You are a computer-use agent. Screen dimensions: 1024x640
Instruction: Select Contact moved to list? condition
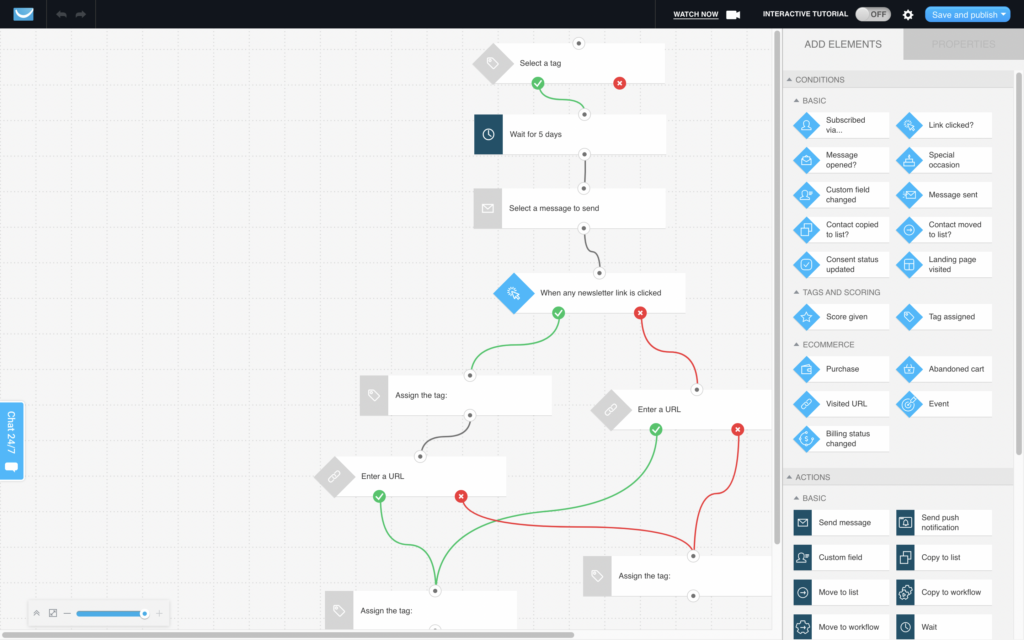(x=944, y=229)
